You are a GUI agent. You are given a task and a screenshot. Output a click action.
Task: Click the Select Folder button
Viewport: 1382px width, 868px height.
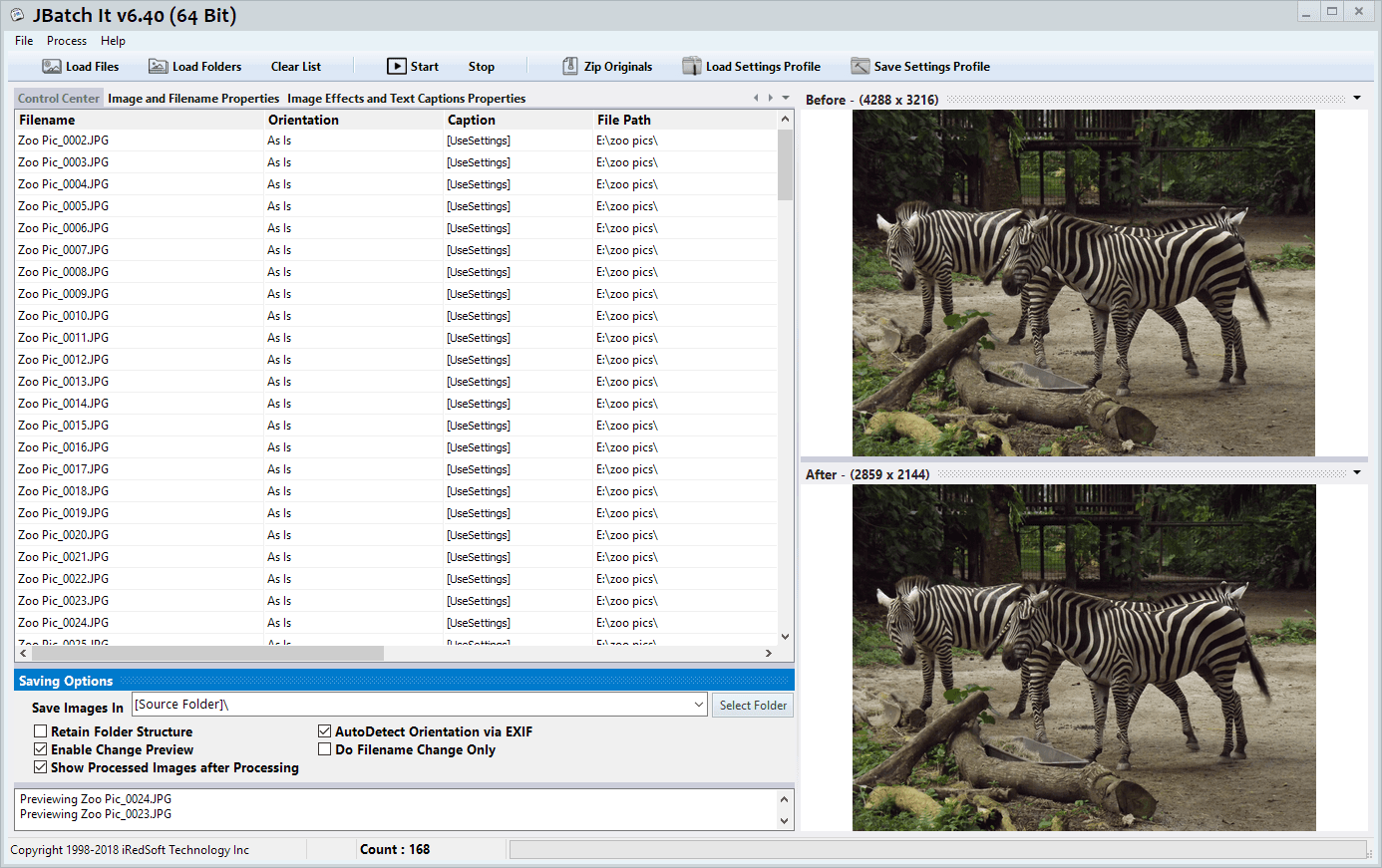(x=753, y=706)
